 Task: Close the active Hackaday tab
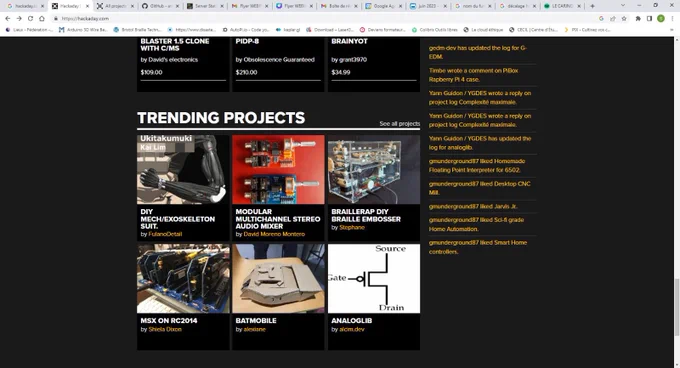coord(87,6)
